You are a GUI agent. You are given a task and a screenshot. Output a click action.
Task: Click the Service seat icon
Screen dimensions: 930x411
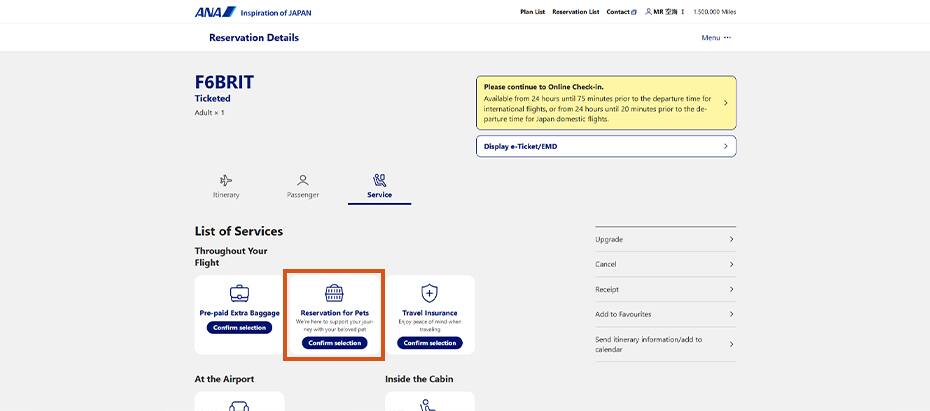[379, 180]
